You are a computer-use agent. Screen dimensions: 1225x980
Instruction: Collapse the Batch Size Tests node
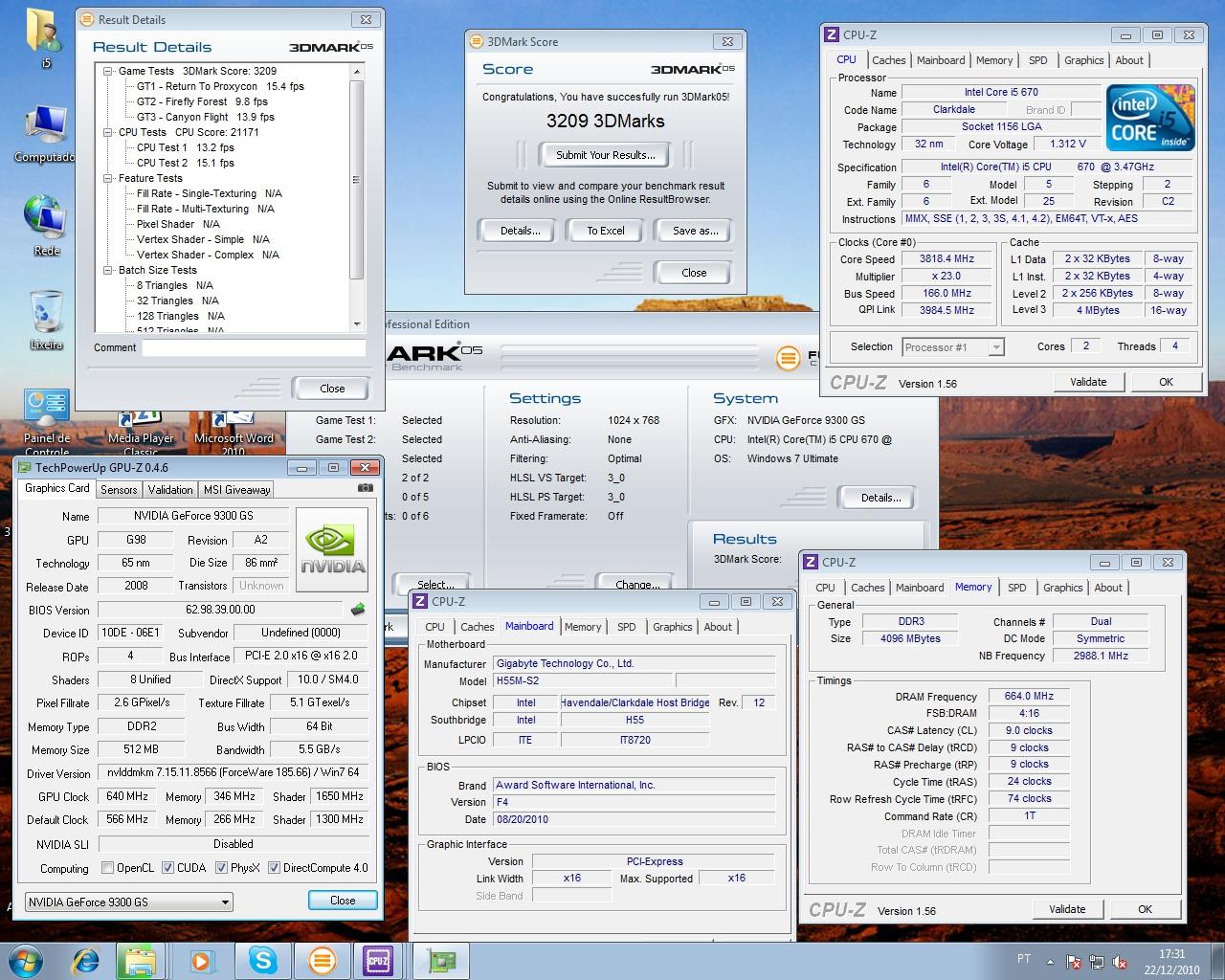[108, 270]
